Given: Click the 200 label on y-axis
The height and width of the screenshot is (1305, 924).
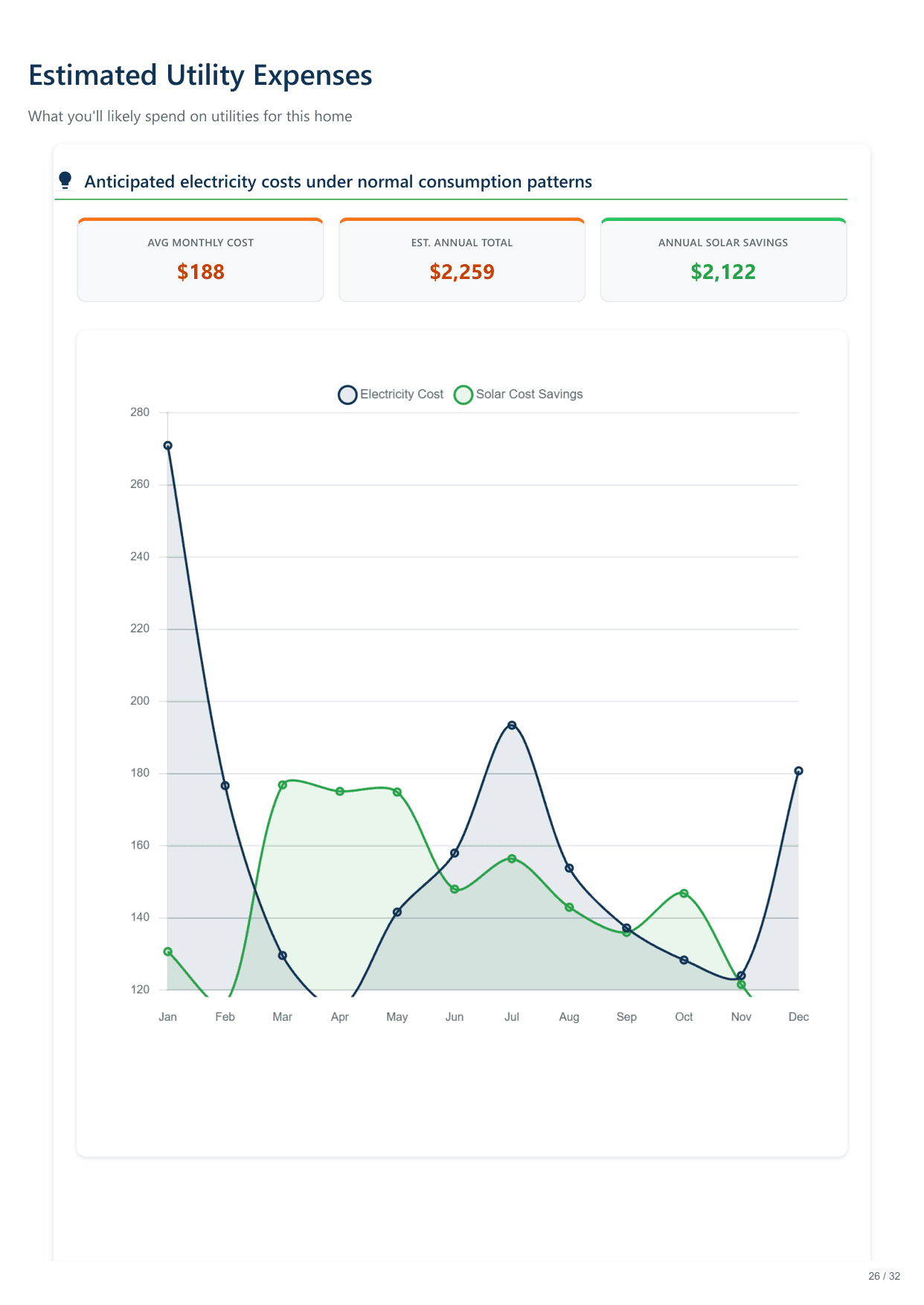Looking at the screenshot, I should tap(140, 701).
